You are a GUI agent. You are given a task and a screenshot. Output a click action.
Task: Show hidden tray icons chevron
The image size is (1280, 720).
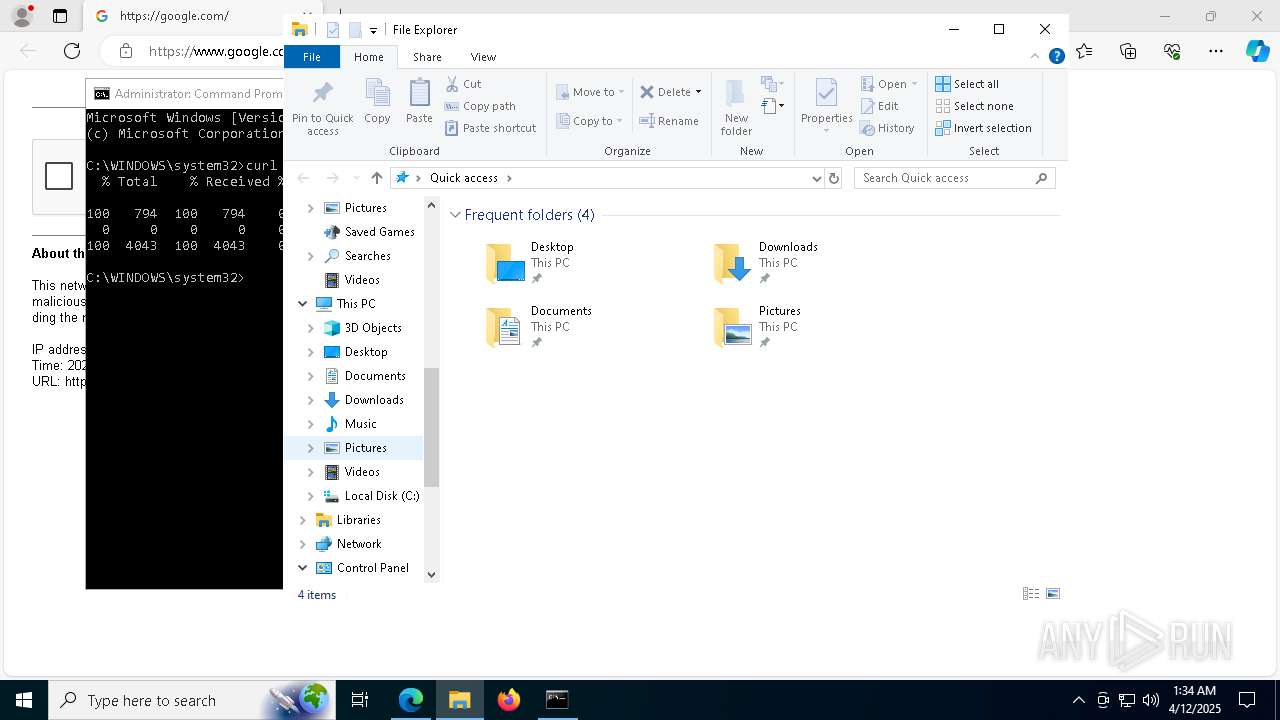click(x=1078, y=700)
